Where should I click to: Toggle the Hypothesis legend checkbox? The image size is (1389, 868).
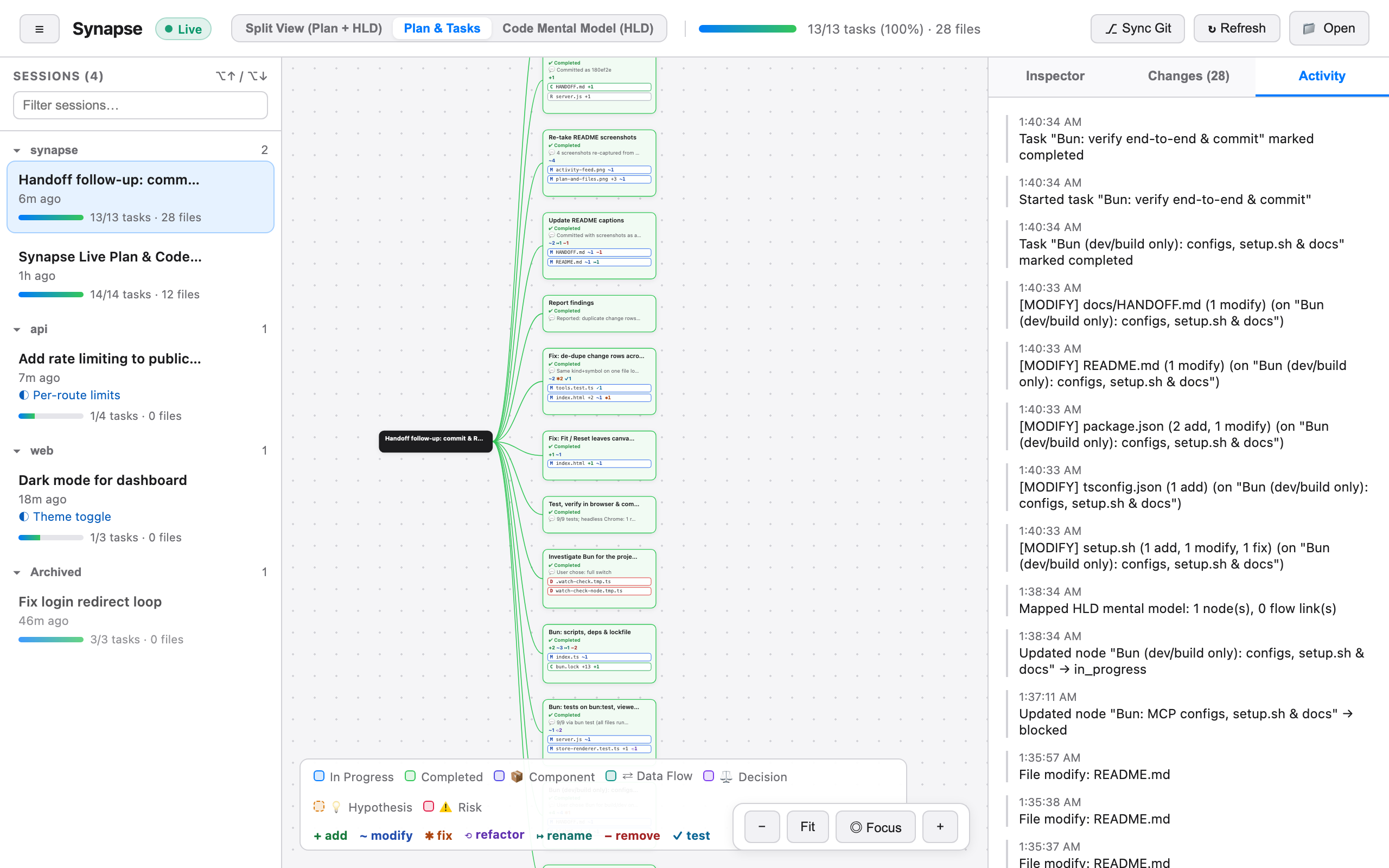[319, 807]
